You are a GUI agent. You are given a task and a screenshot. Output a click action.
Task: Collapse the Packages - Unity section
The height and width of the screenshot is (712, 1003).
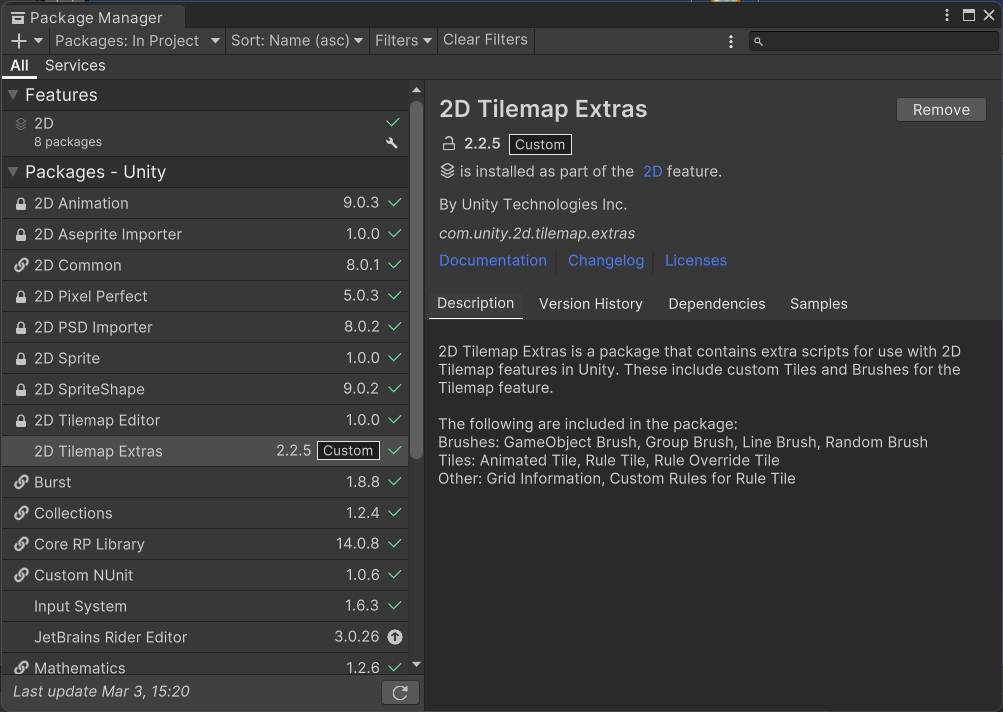pos(13,171)
